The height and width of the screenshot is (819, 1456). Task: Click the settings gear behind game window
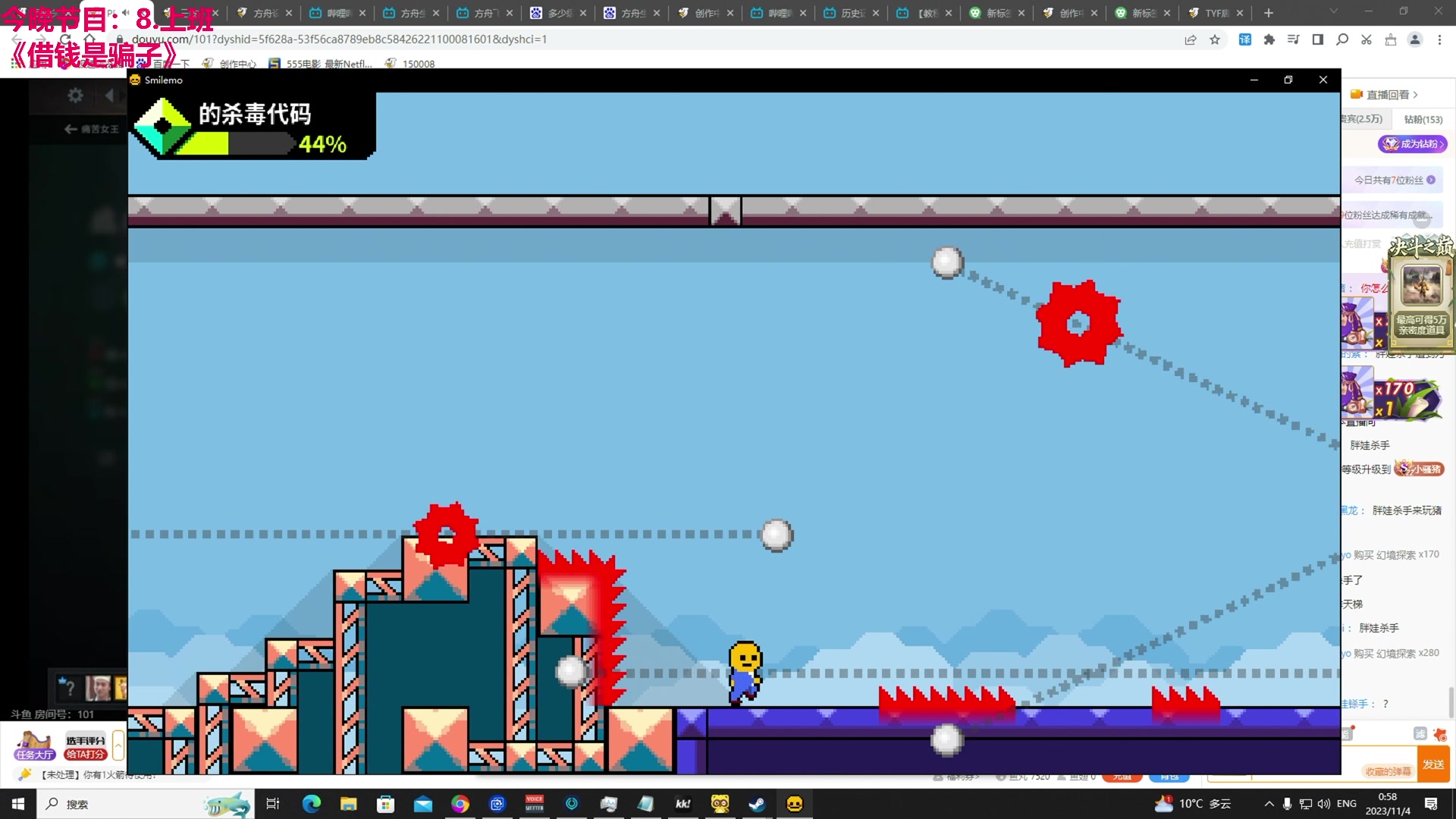tap(75, 96)
